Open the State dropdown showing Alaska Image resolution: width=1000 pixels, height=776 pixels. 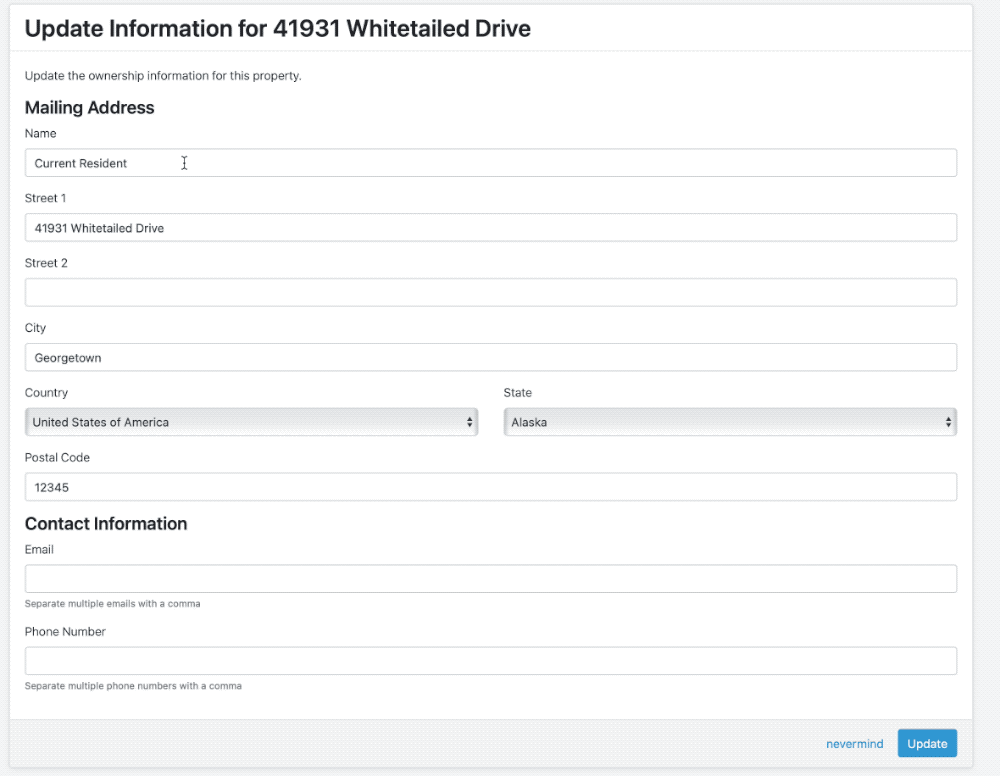(730, 422)
